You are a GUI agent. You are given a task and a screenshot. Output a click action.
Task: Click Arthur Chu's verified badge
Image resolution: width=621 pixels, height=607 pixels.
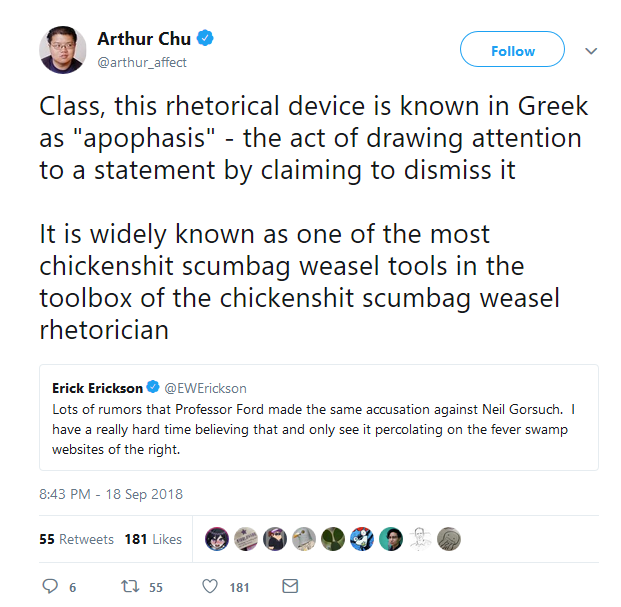click(205, 38)
